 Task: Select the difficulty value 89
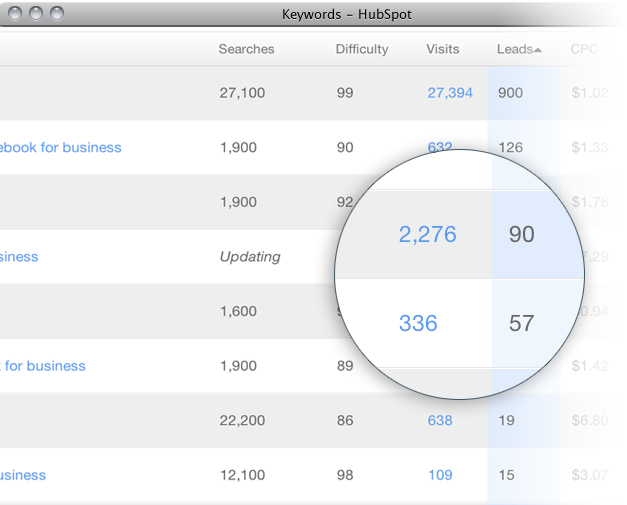click(345, 366)
